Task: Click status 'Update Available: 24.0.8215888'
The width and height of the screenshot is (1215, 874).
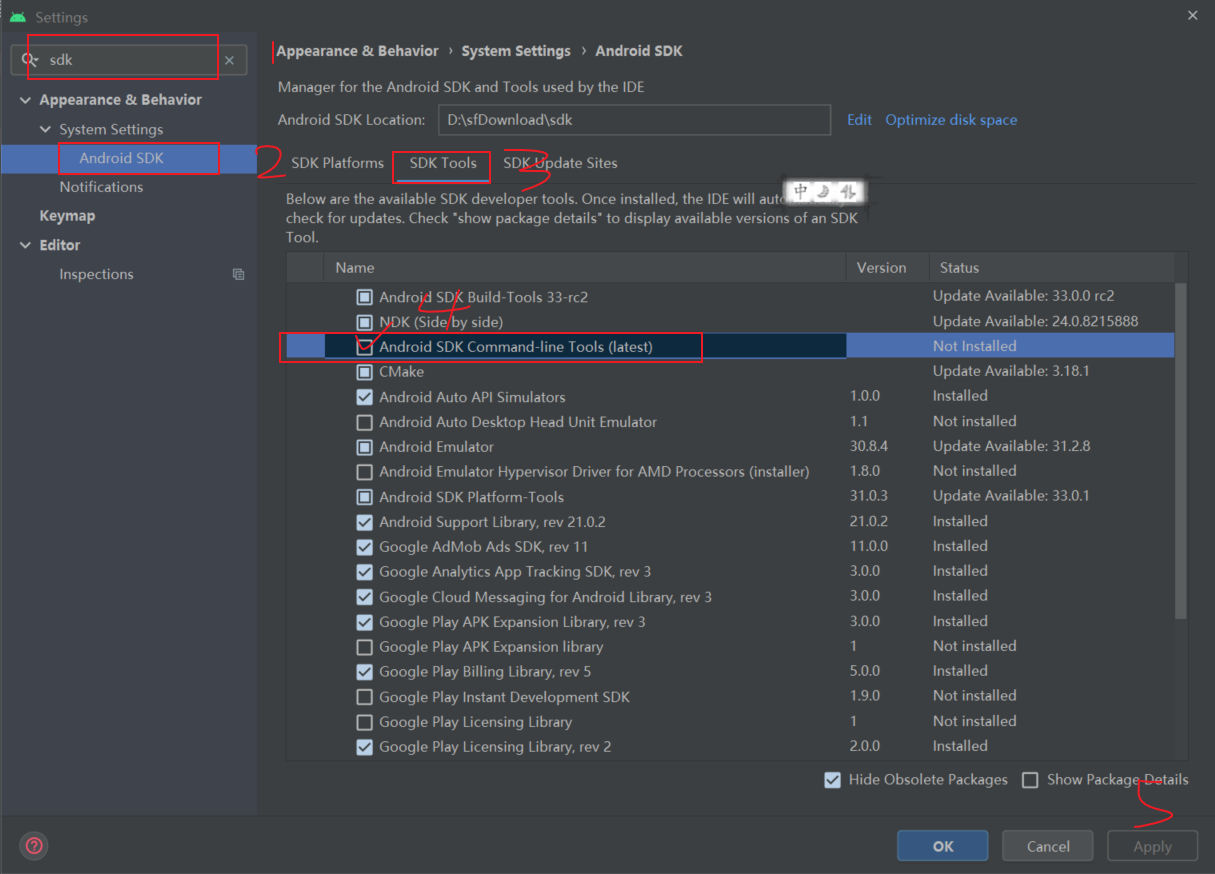Action: coord(1035,322)
